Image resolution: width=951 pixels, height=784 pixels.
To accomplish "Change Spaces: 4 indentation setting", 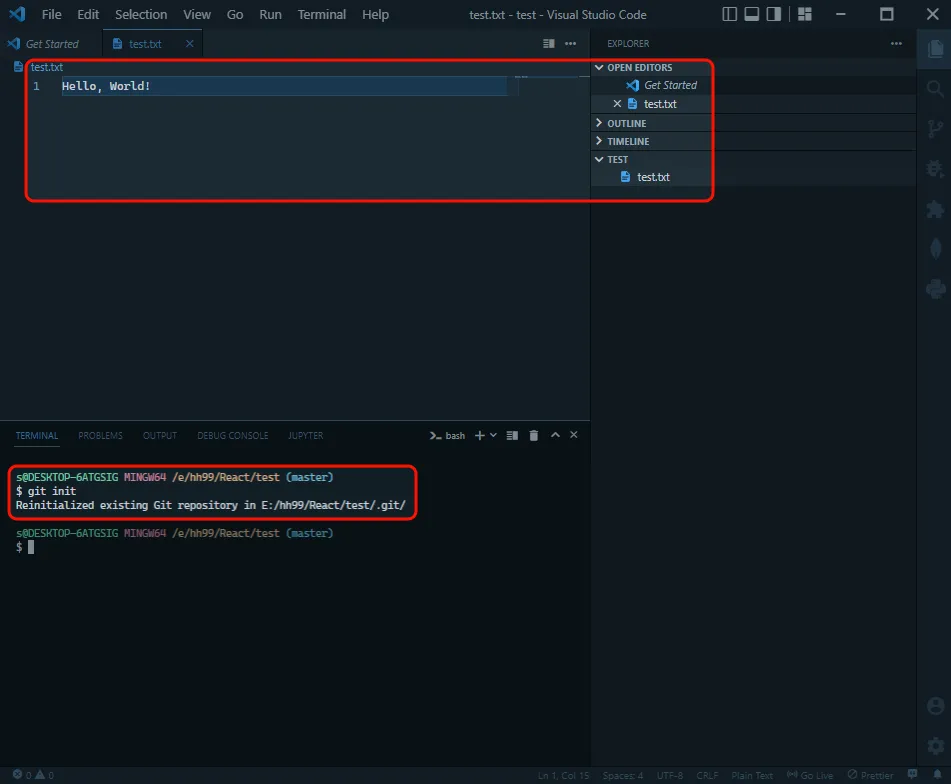I will [x=622, y=776].
